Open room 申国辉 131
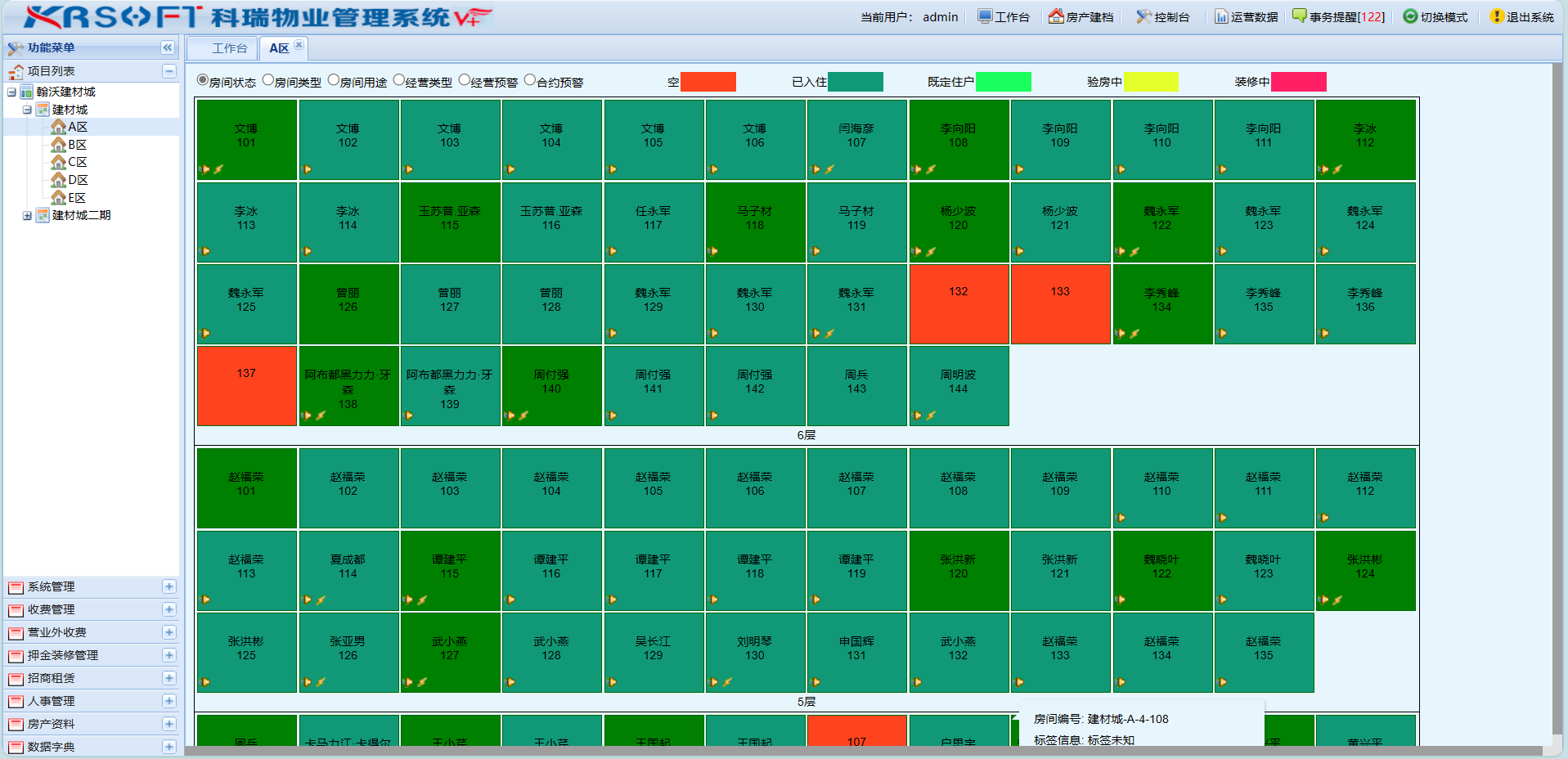1568x759 pixels. pyautogui.click(x=856, y=652)
